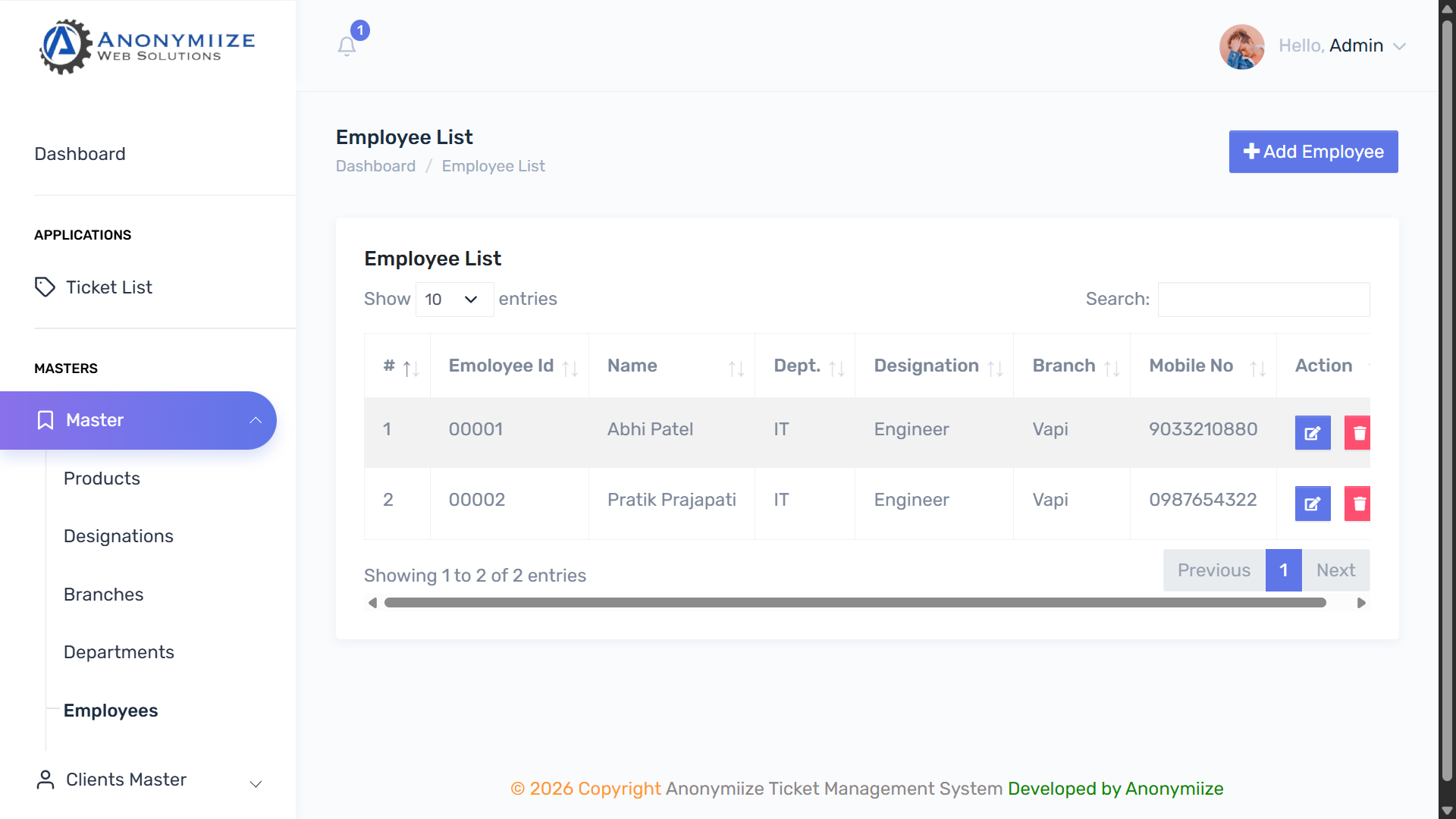Click the Anonymiize Web Solutions logo
This screenshot has width=1456, height=819.
click(148, 46)
